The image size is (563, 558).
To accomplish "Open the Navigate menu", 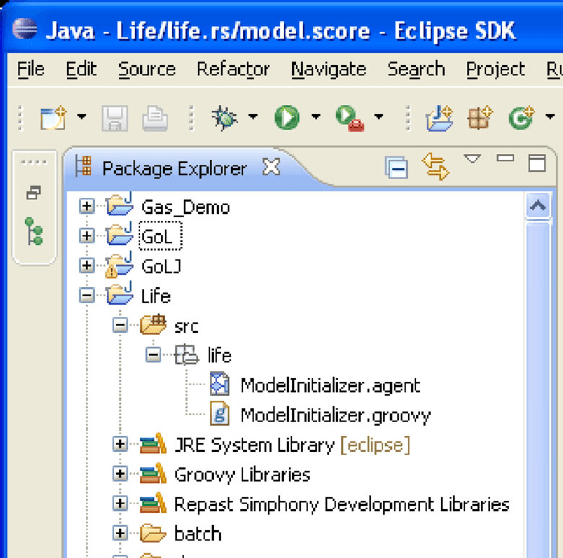I will (329, 69).
